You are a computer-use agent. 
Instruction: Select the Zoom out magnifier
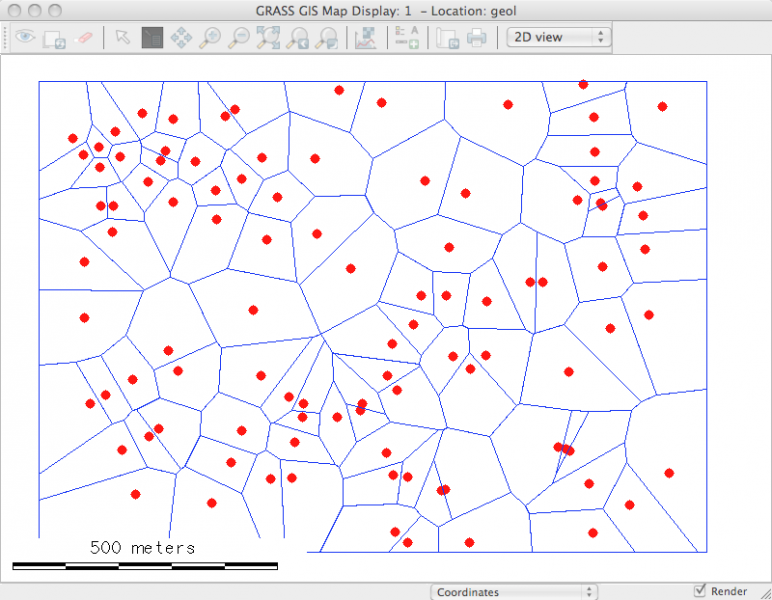pyautogui.click(x=239, y=38)
